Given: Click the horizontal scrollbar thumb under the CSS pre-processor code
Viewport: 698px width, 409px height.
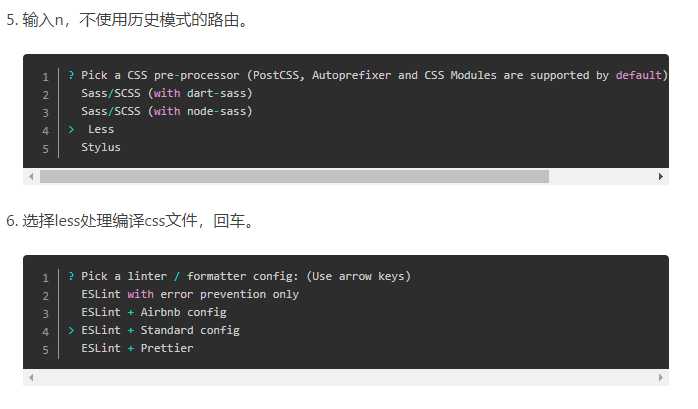Looking at the screenshot, I should 294,177.
